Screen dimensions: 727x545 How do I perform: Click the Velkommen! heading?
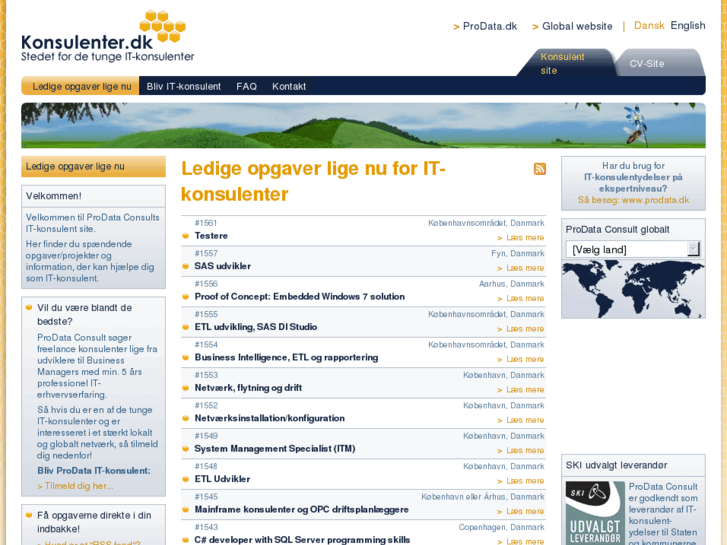point(54,196)
